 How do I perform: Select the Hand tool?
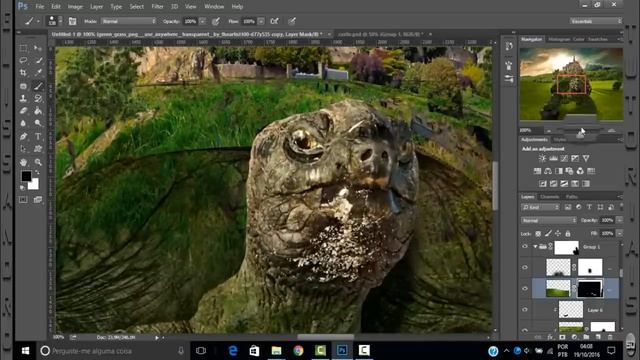coord(23,162)
